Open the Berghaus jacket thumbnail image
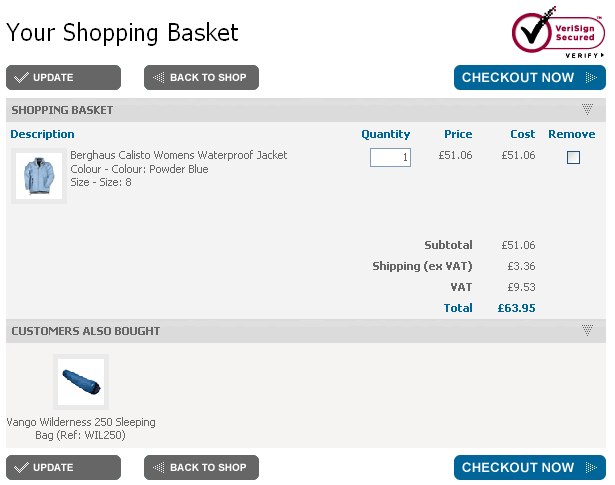Screen dimensions: 615x485 [39, 176]
